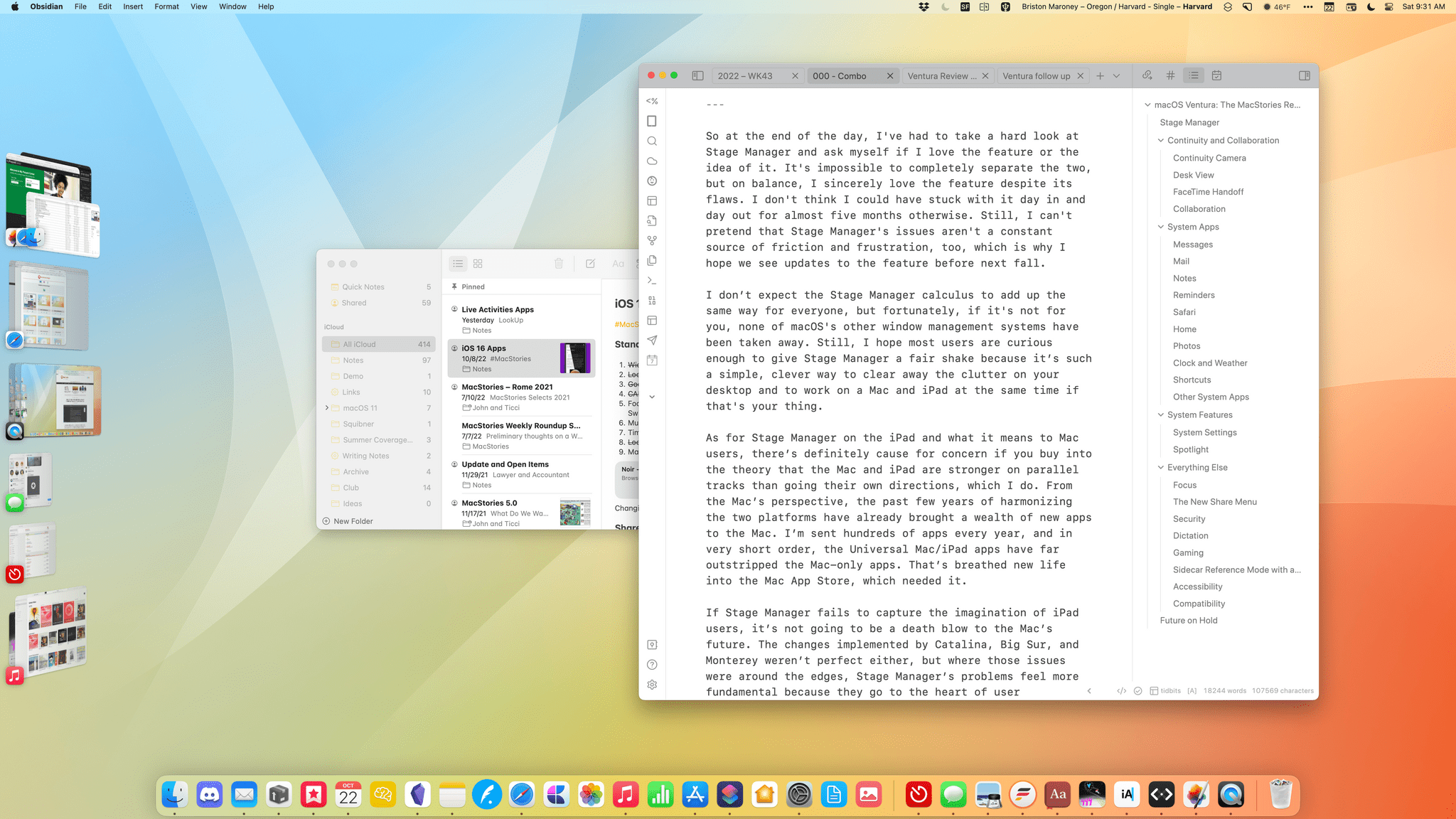Viewport: 1456px width, 819px height.
Task: Collapse the System Apps outline section
Action: tap(1161, 227)
